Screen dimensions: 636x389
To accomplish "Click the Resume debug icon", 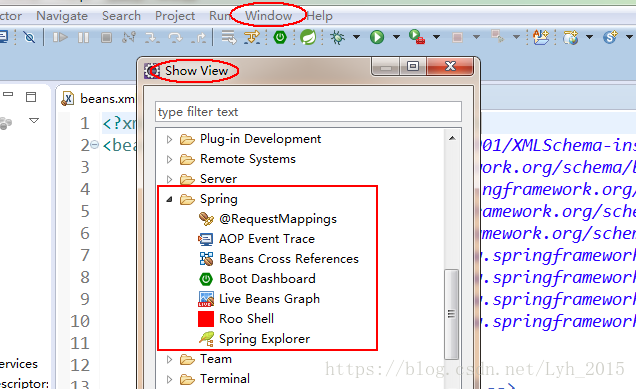I will (60, 38).
